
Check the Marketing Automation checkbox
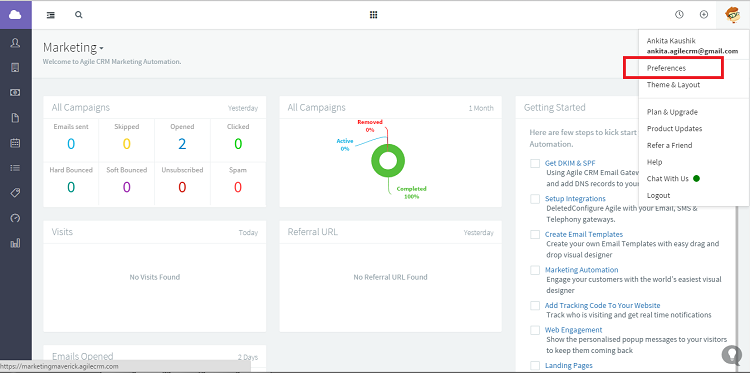click(x=535, y=270)
